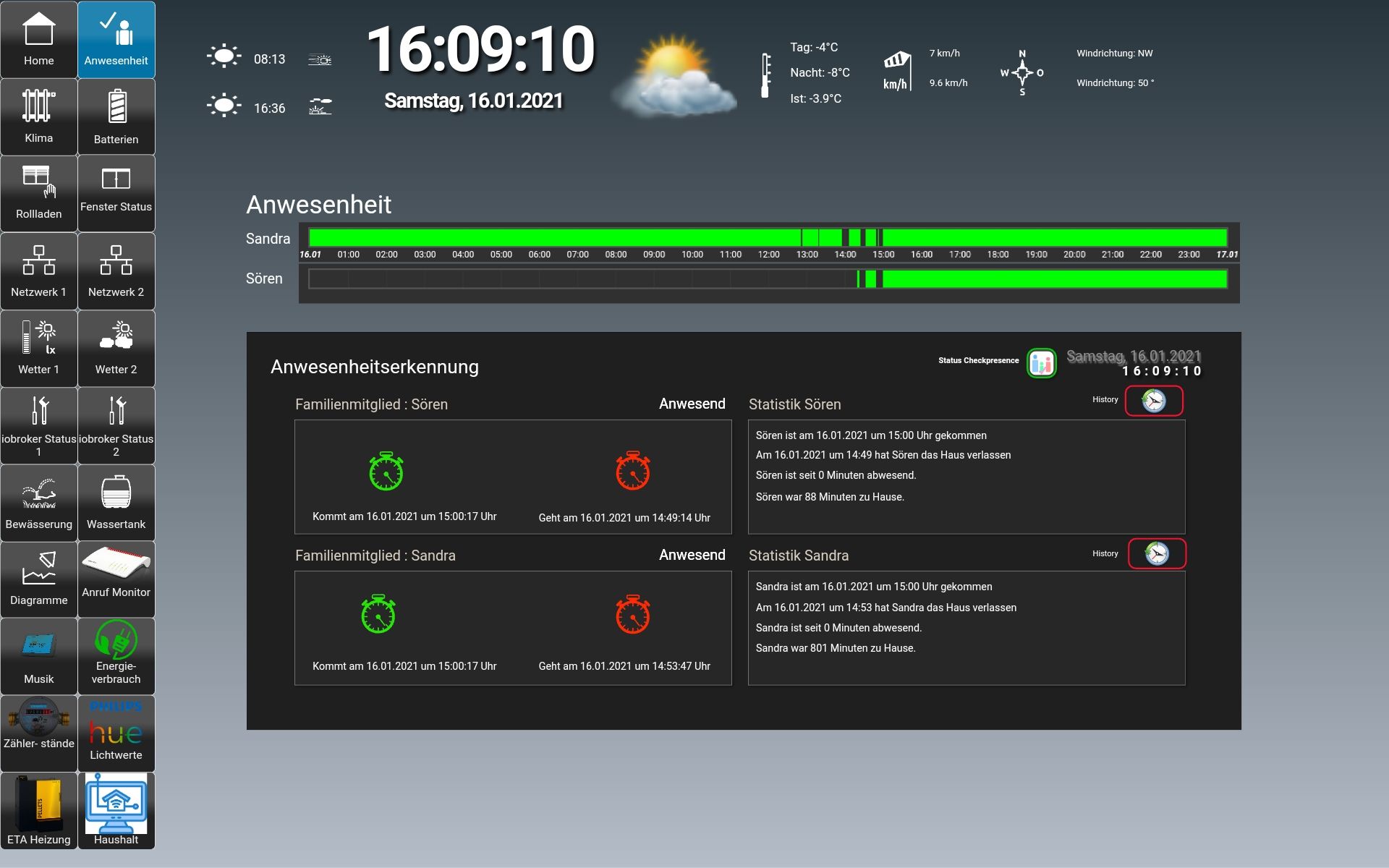This screenshot has width=1389, height=868.
Task: Click the 12:00 marker on timeline
Action: tap(768, 255)
